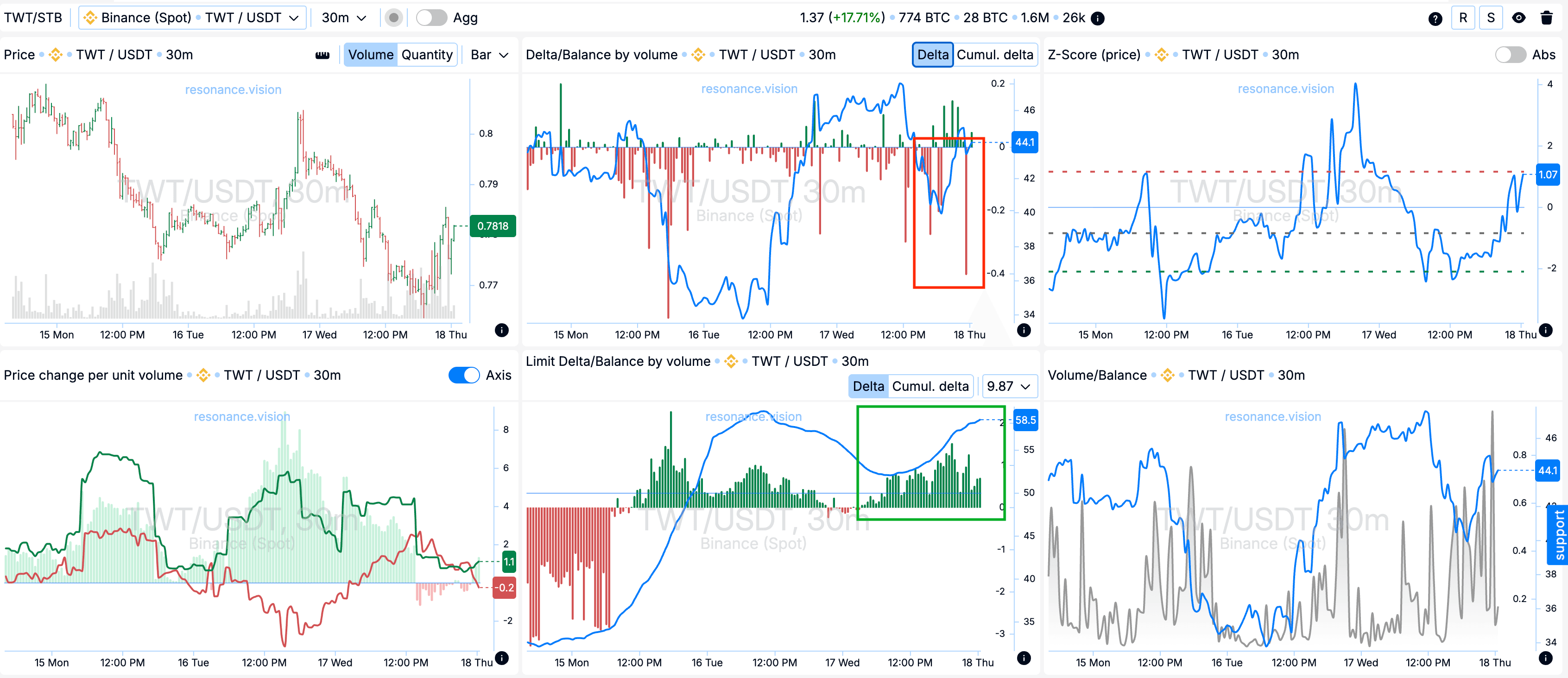Click the 1.6M stat text

(1035, 18)
